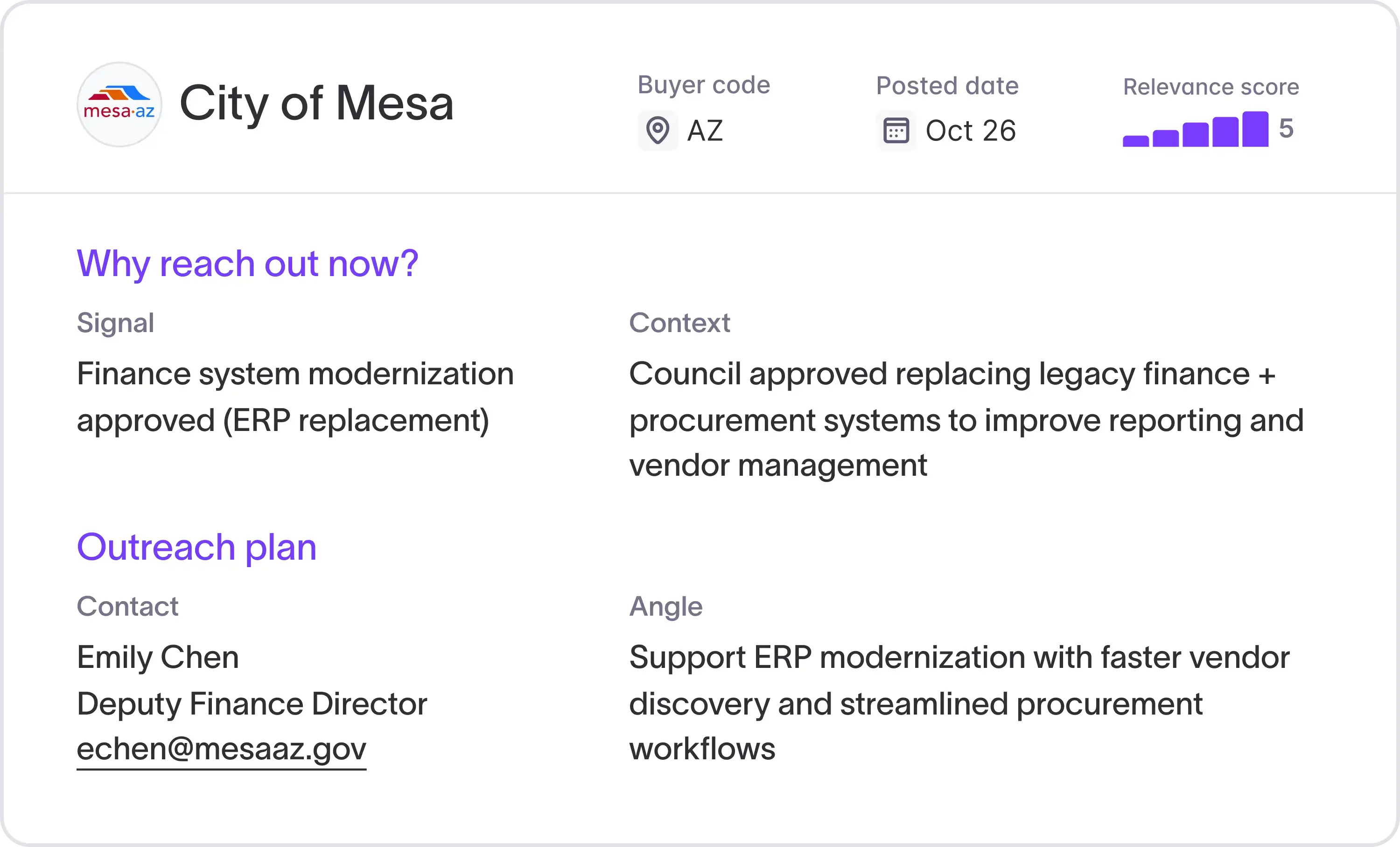
Task: Click the purple relevance score bars
Action: pyautogui.click(x=1196, y=129)
